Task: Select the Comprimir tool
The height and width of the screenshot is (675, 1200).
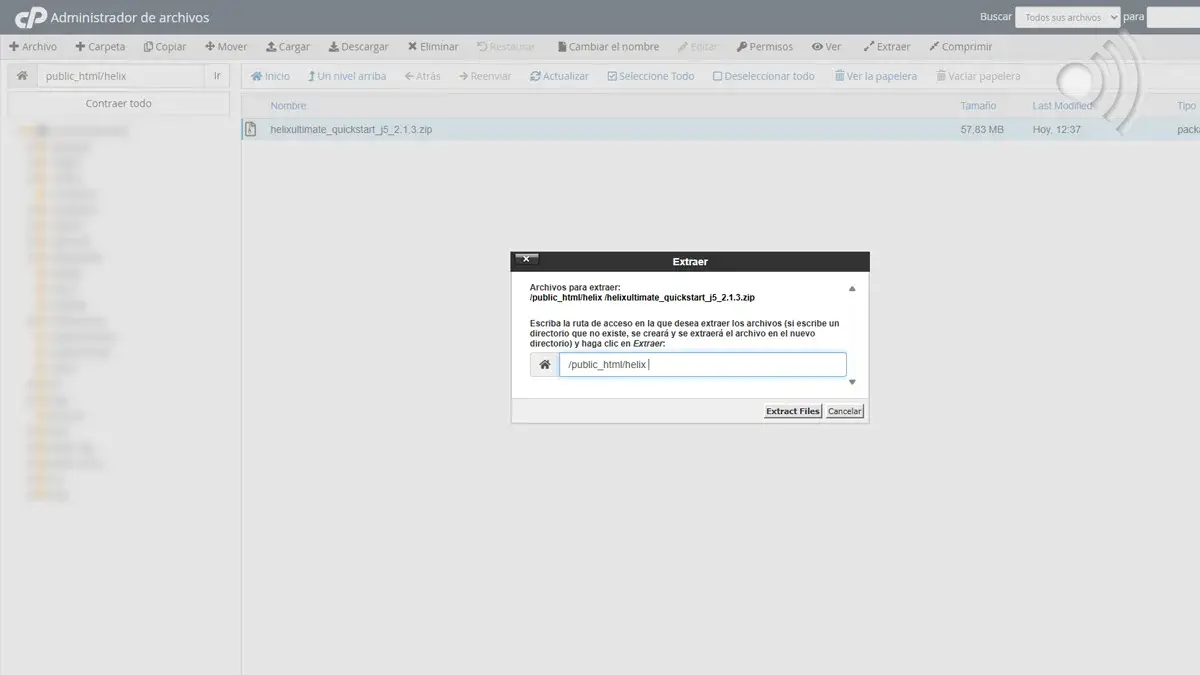Action: [x=958, y=46]
